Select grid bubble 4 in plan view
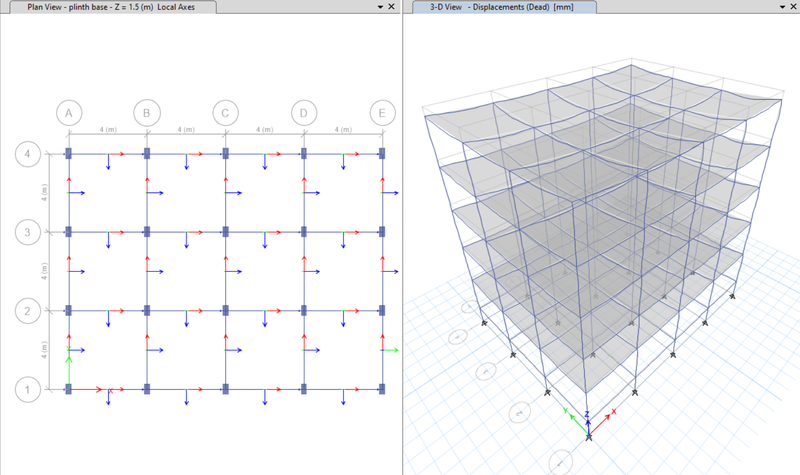 [x=28, y=154]
